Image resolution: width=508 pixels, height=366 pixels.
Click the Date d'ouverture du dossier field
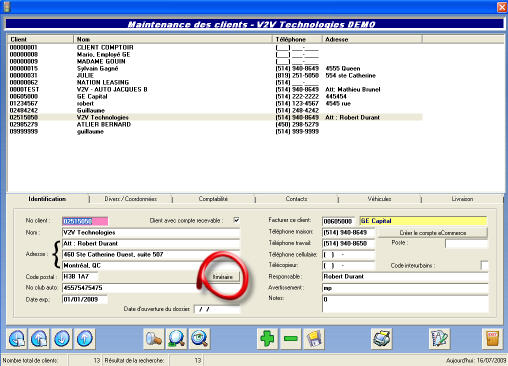[x=217, y=309]
